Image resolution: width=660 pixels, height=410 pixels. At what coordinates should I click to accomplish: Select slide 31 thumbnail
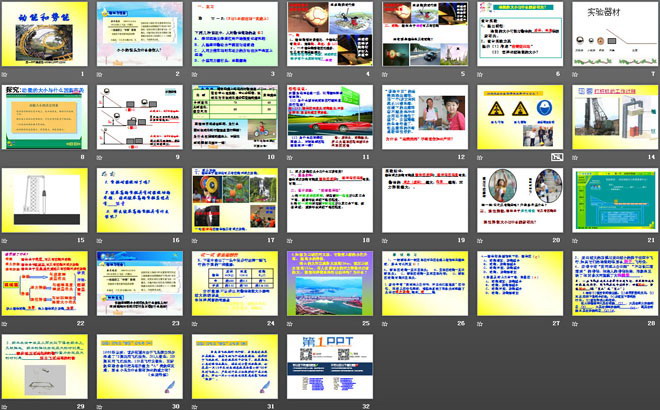click(235, 367)
